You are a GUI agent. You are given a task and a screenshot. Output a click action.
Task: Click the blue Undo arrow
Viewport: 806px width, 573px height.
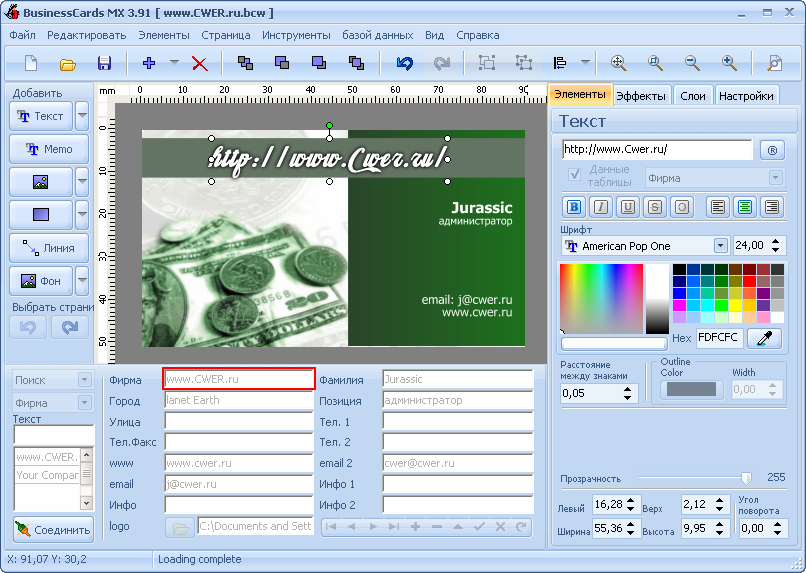(404, 63)
